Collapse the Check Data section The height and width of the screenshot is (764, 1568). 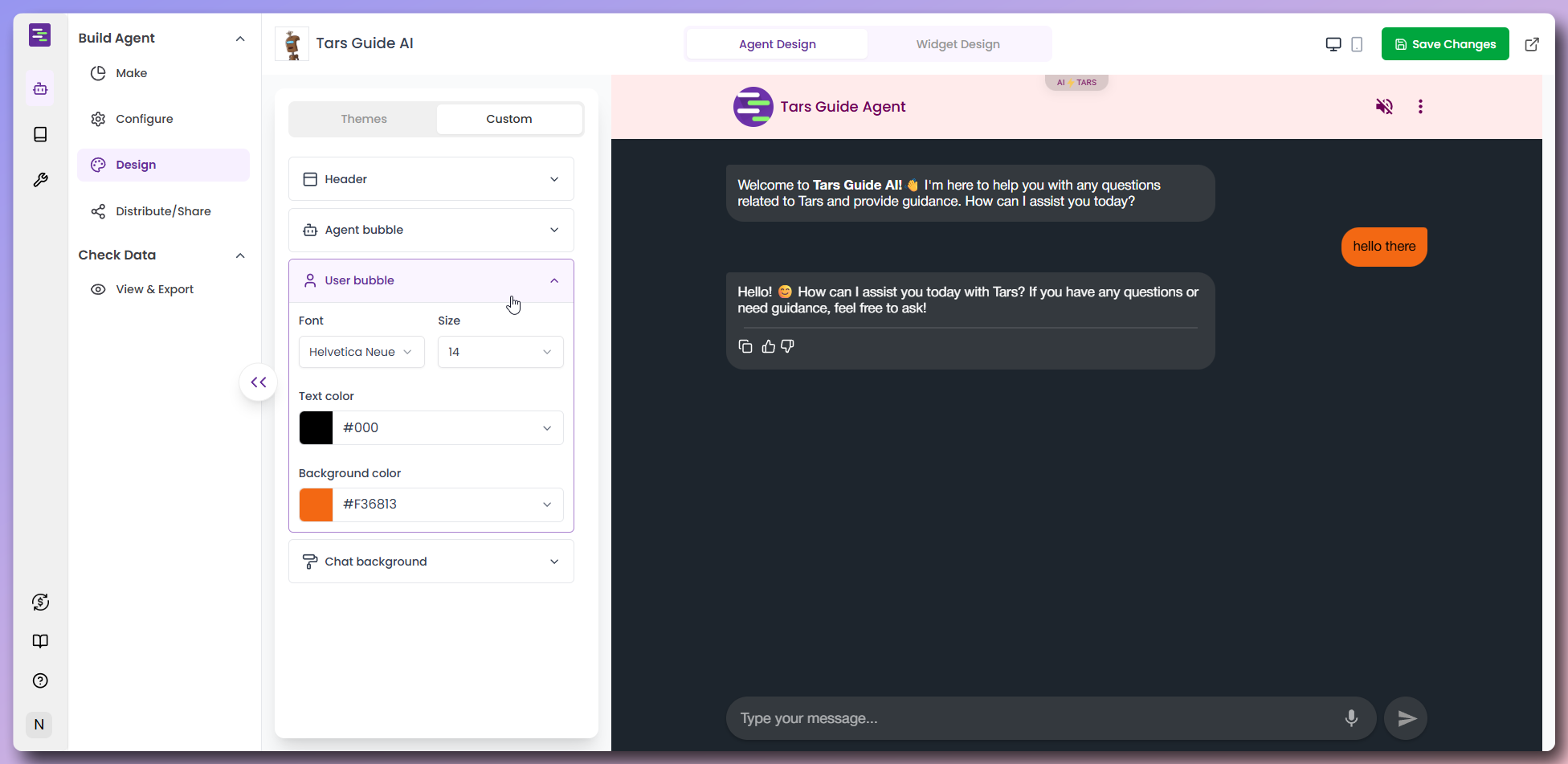click(240, 255)
